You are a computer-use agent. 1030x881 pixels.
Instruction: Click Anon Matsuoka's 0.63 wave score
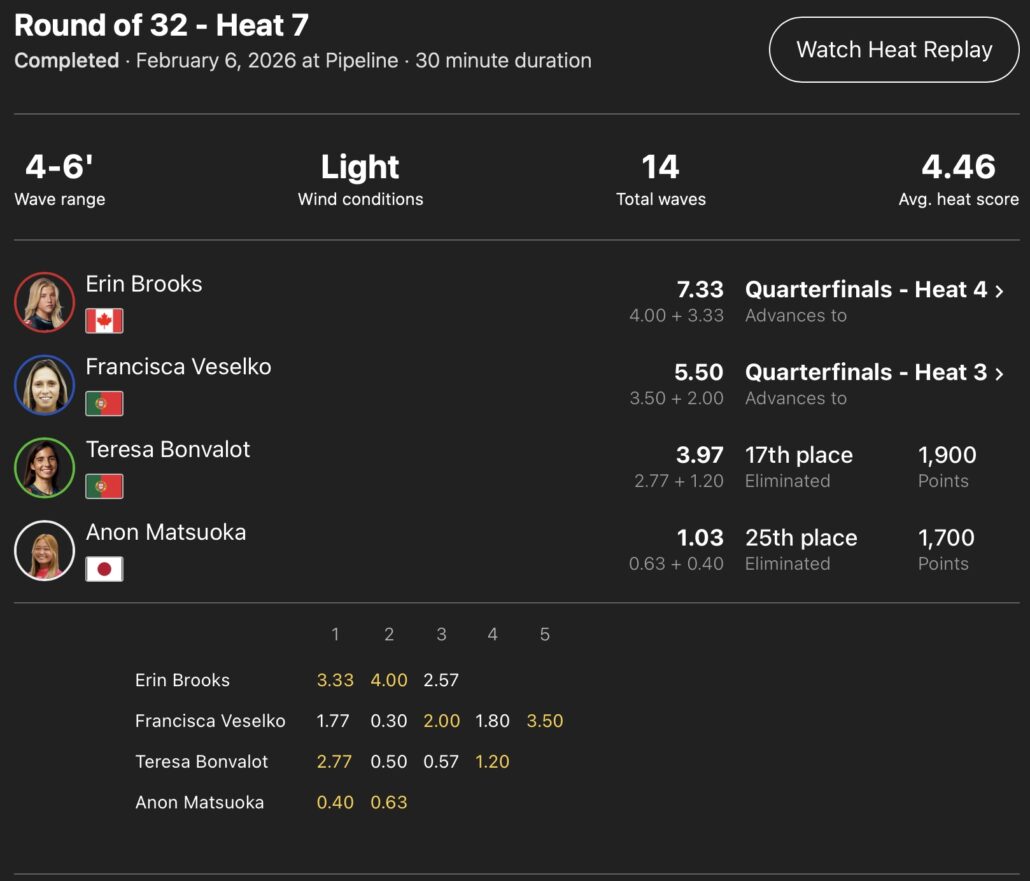389,802
